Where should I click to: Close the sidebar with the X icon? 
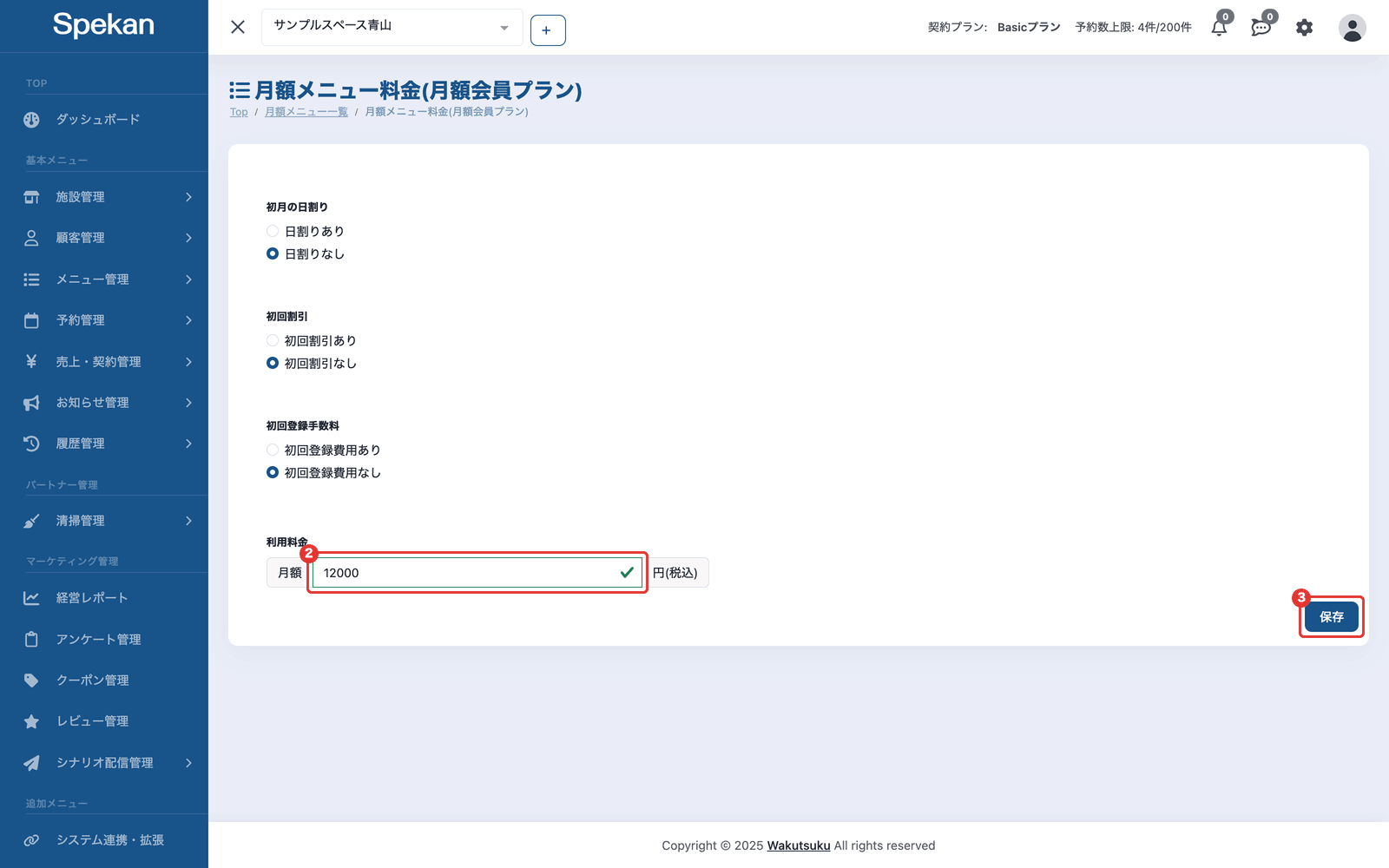point(238,27)
